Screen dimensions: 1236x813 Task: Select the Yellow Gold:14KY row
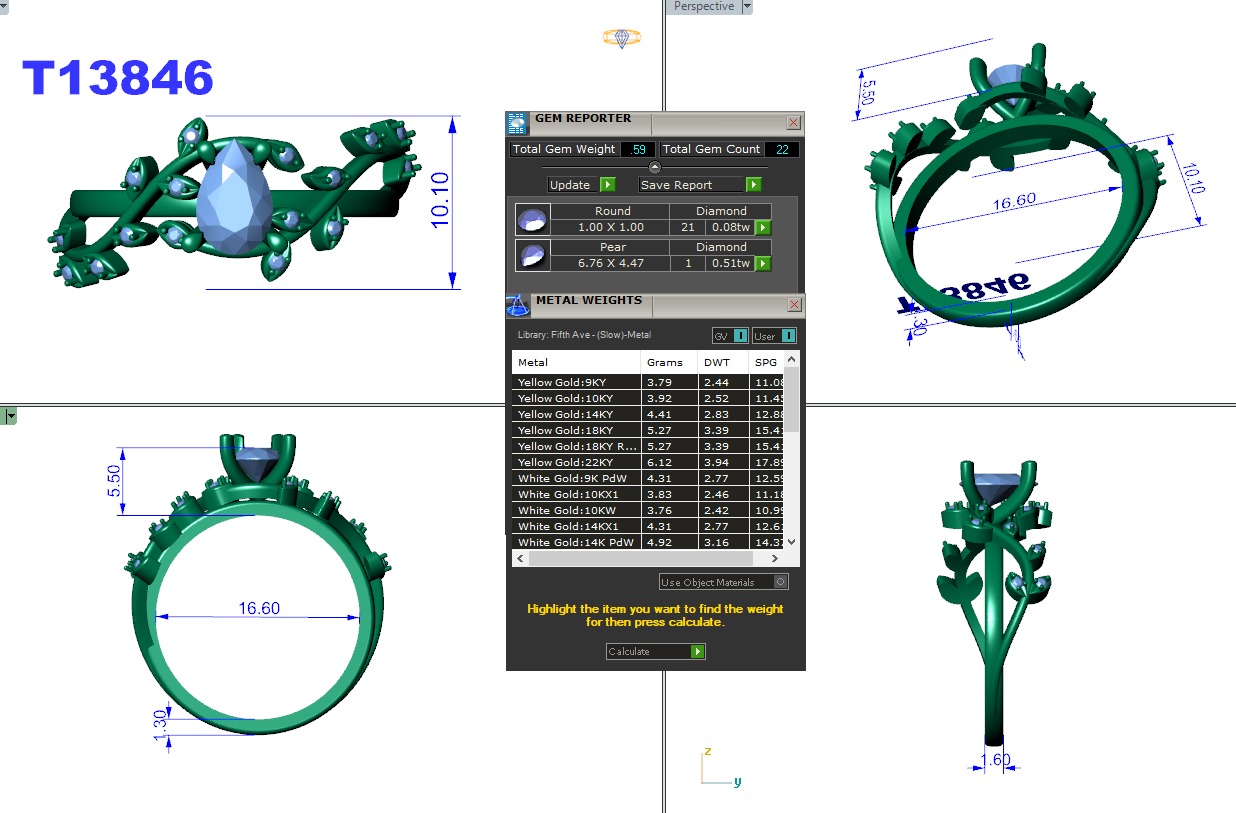(x=576, y=414)
